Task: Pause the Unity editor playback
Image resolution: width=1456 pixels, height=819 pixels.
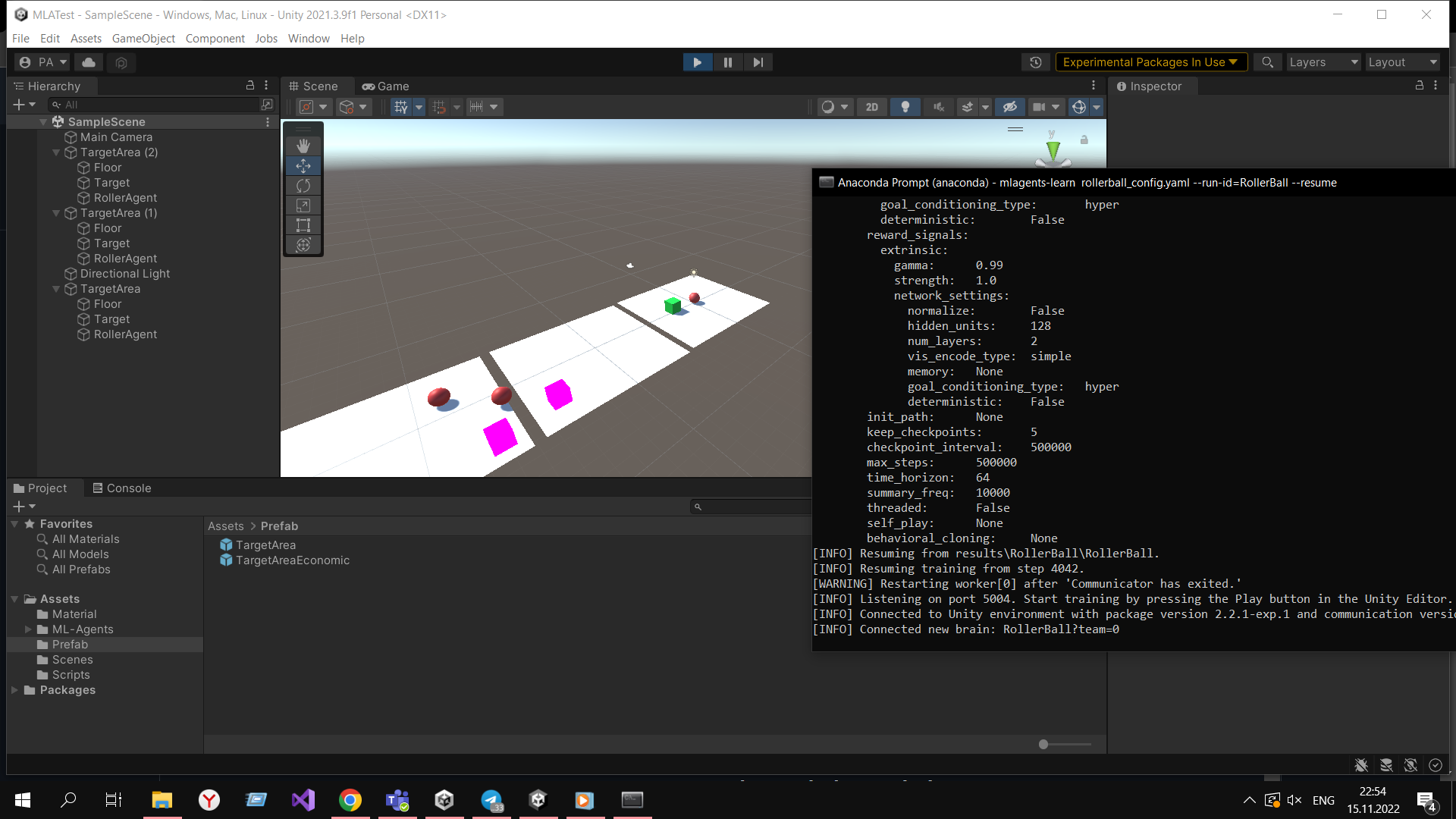Action: tap(728, 62)
